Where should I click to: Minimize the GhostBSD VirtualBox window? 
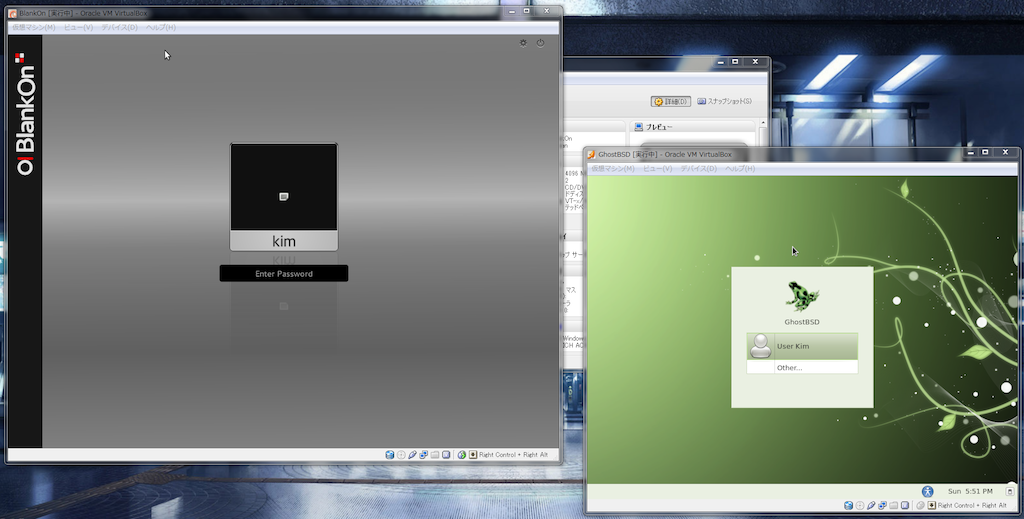(x=970, y=152)
